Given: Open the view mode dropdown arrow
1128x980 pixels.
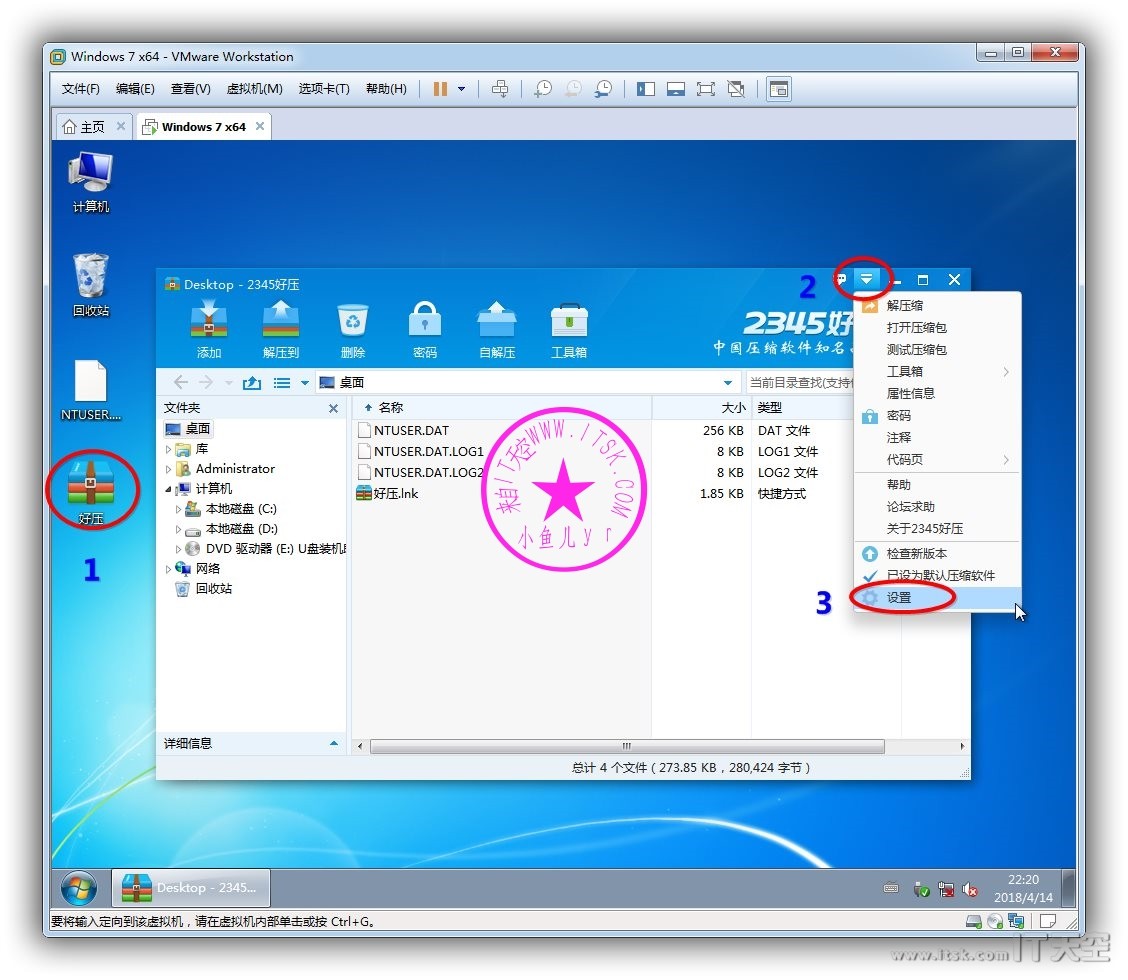Looking at the screenshot, I should coord(305,383).
